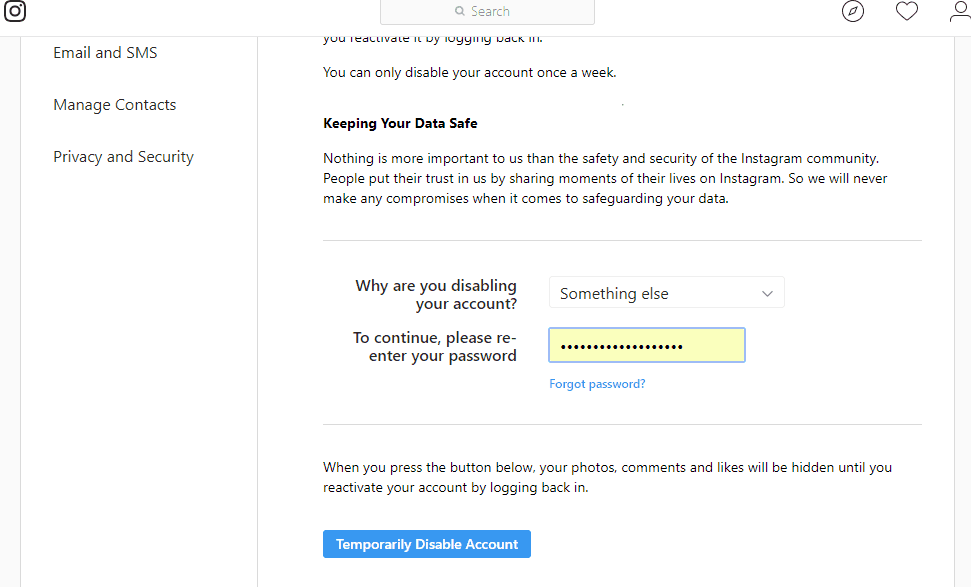Go to Manage Contacts section
This screenshot has width=971, height=587.
coord(114,105)
